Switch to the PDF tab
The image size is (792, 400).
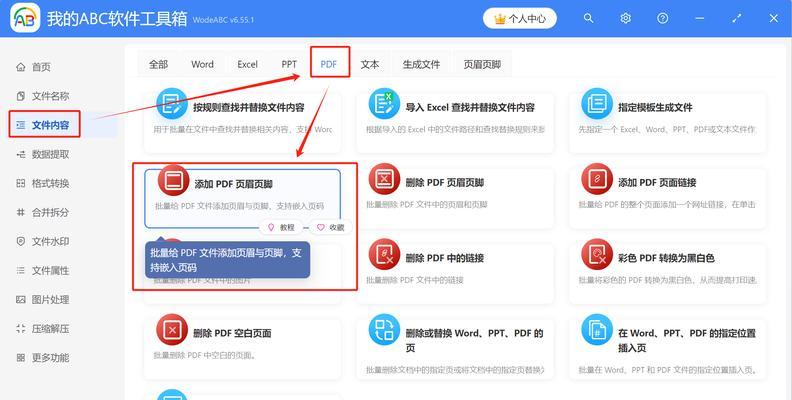pos(329,64)
